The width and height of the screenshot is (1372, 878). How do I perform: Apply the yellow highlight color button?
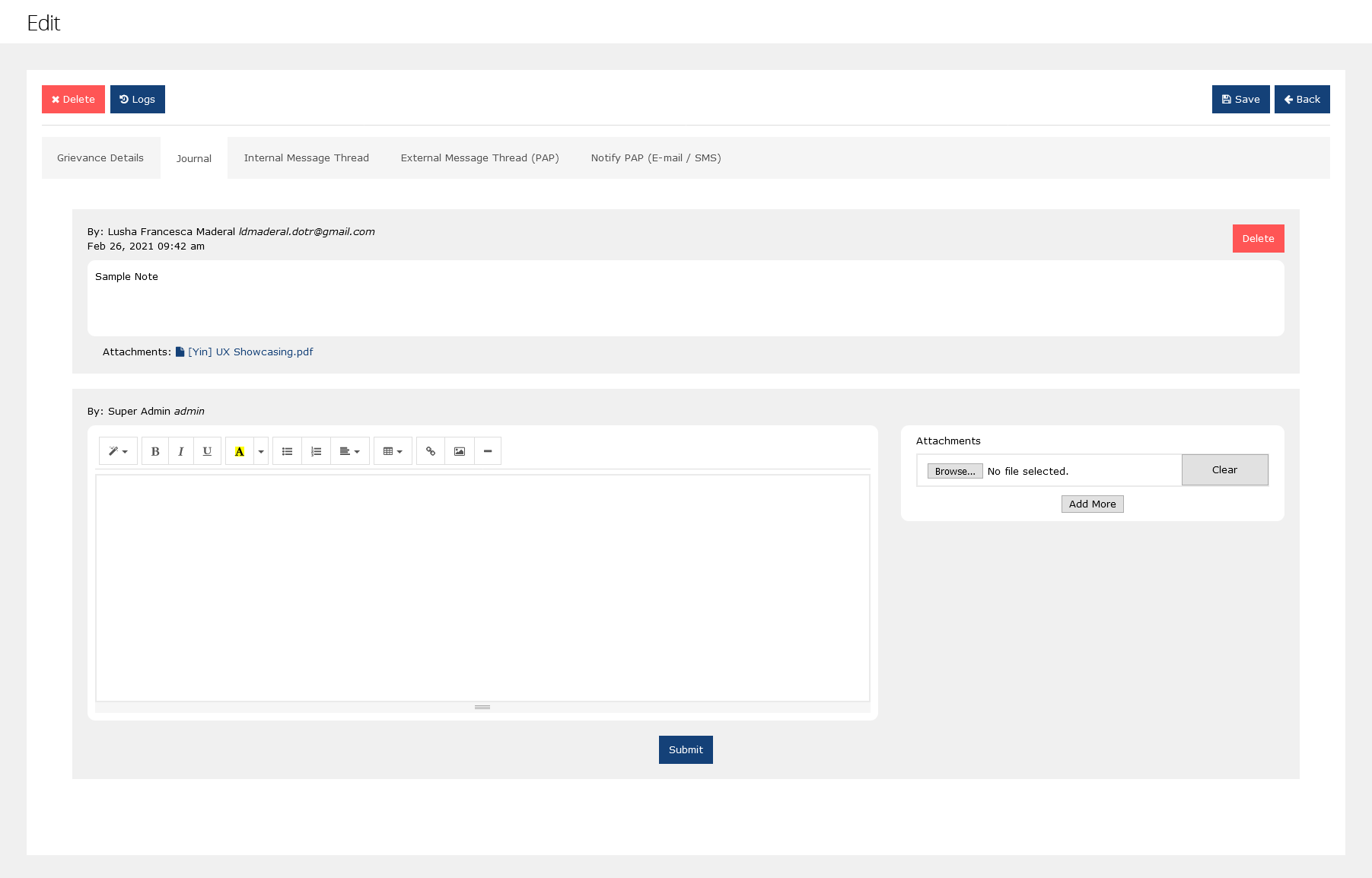tap(239, 451)
